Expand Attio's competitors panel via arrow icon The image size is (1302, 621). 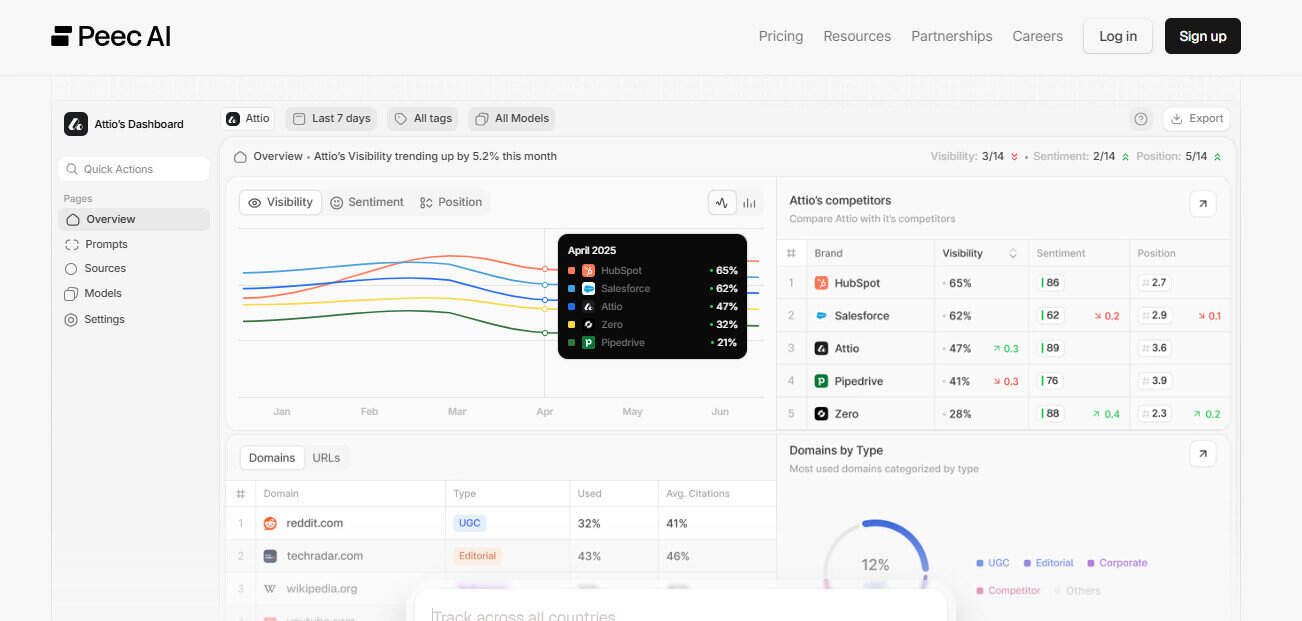pyautogui.click(x=1202, y=203)
